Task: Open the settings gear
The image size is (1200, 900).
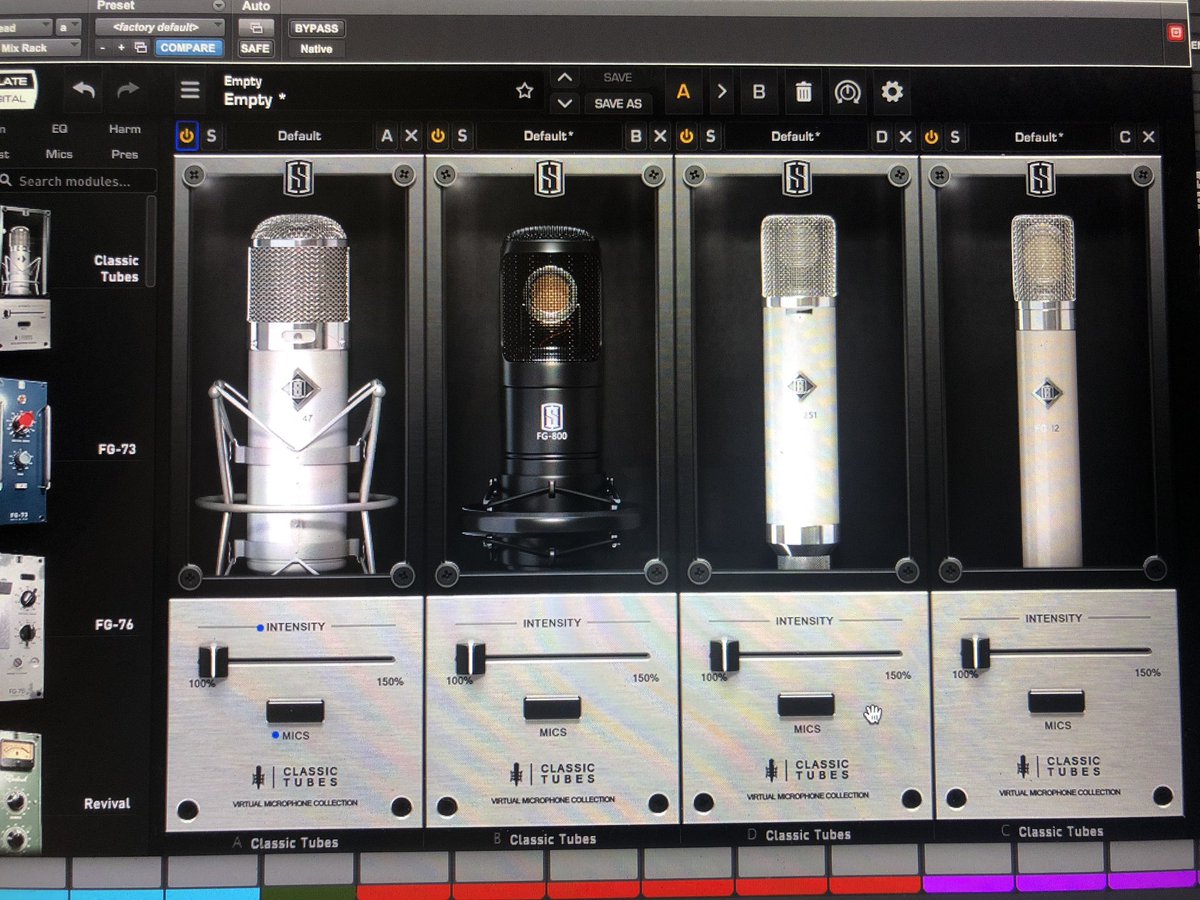Action: pos(892,92)
